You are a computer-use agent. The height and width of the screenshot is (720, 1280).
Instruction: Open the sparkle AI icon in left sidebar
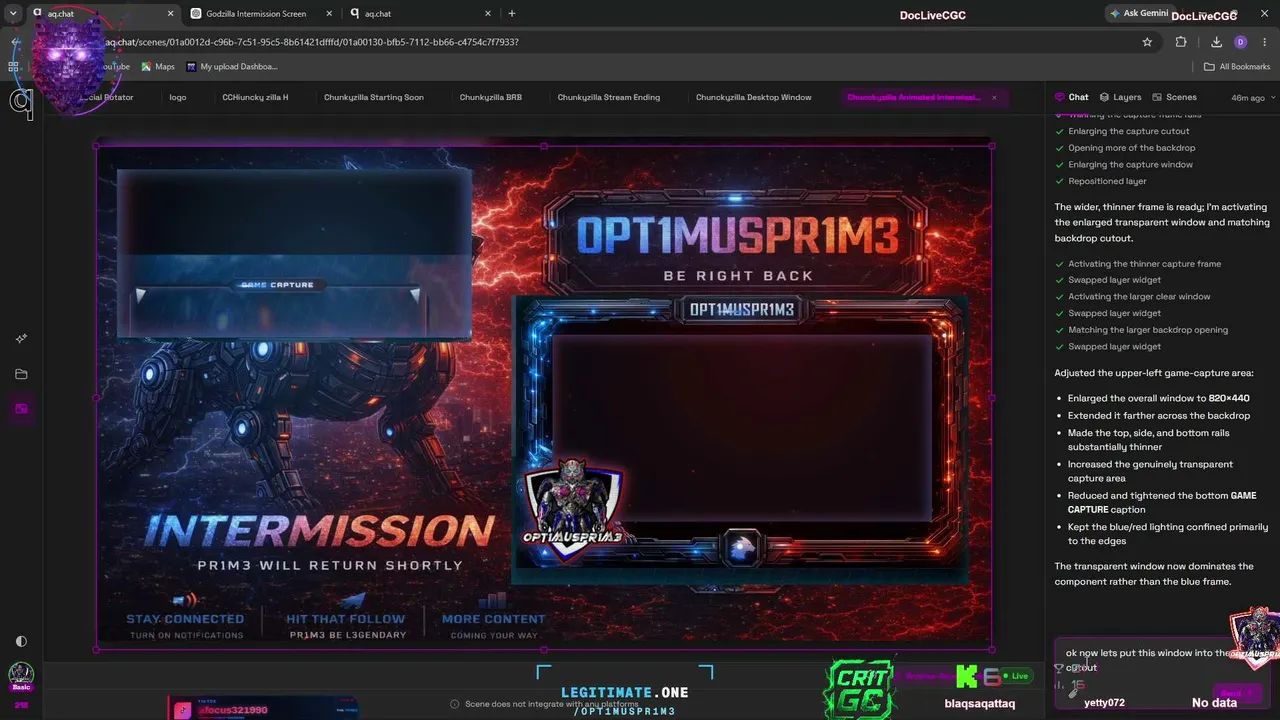(21, 339)
